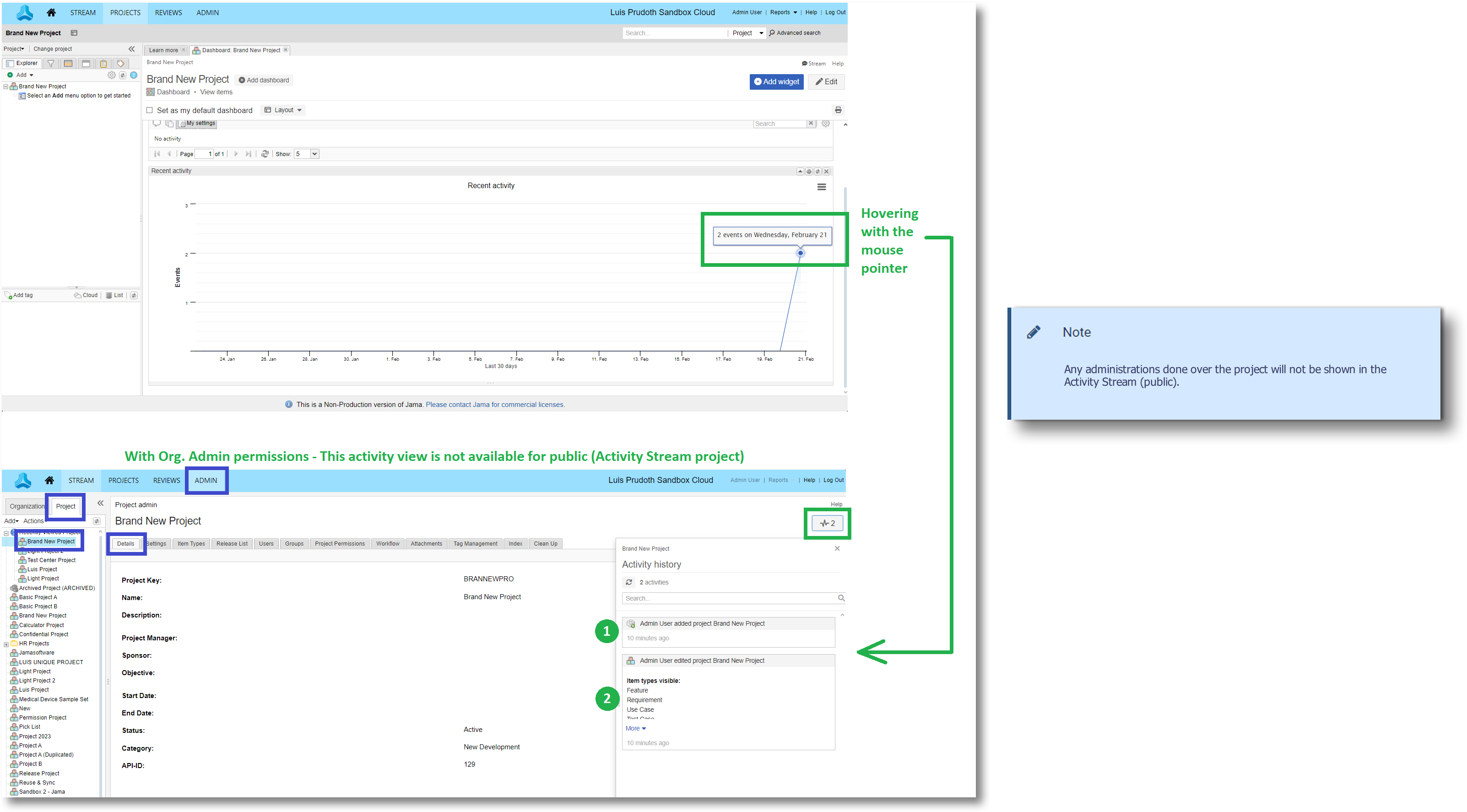Click the February 21 data point on chart
The image size is (1467, 812).
(801, 254)
